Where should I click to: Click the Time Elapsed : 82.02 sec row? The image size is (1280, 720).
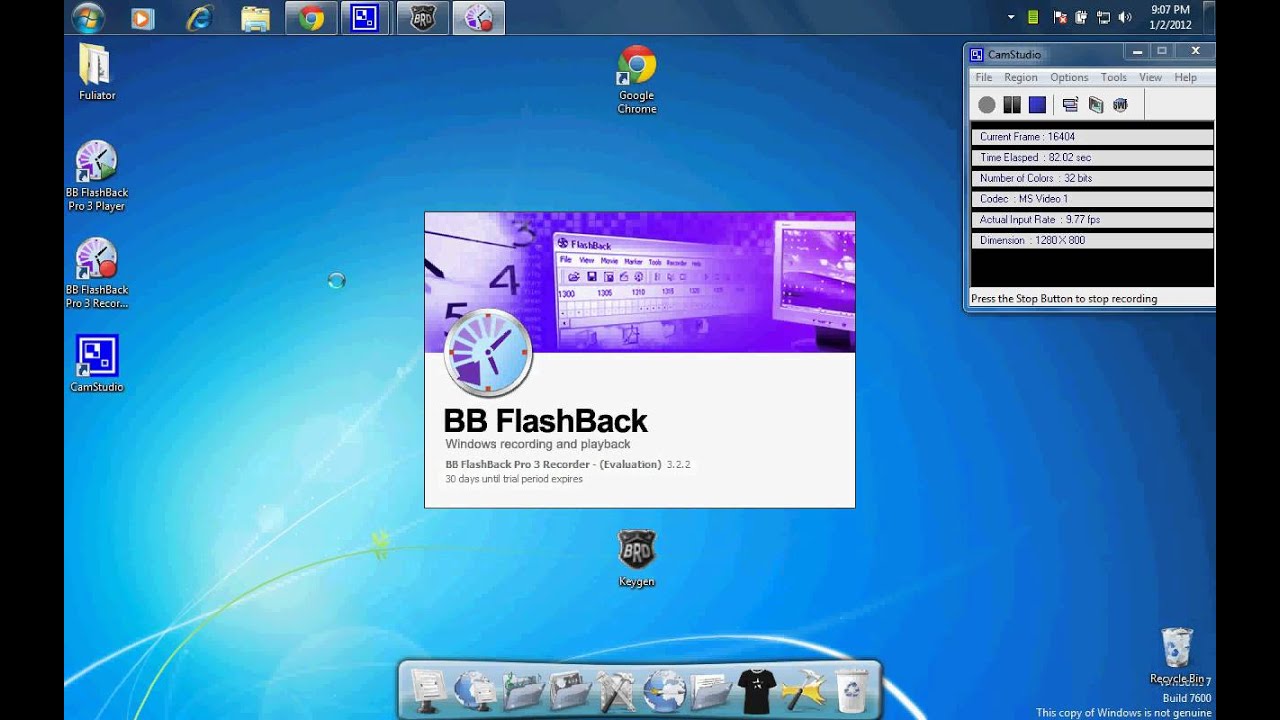click(x=1092, y=157)
